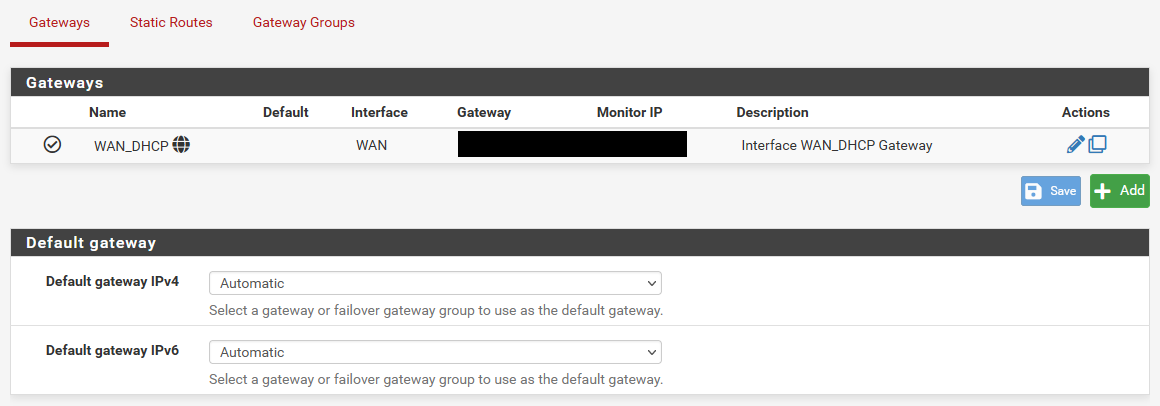1160x406 pixels.
Task: Click the IPv6 dropdown chevron arrow
Action: click(651, 352)
